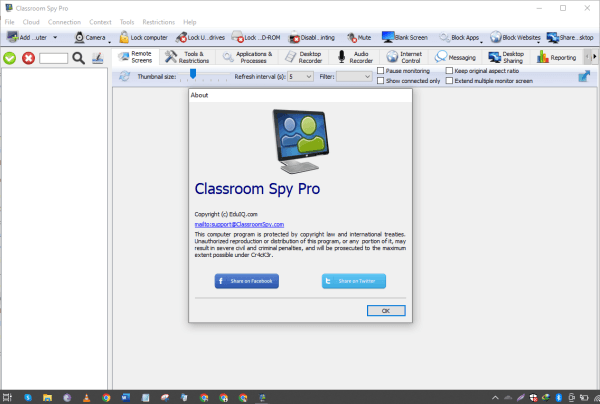Open the Add computer dropdown arrow
Viewport: 600px width, 404px height.
click(55, 37)
